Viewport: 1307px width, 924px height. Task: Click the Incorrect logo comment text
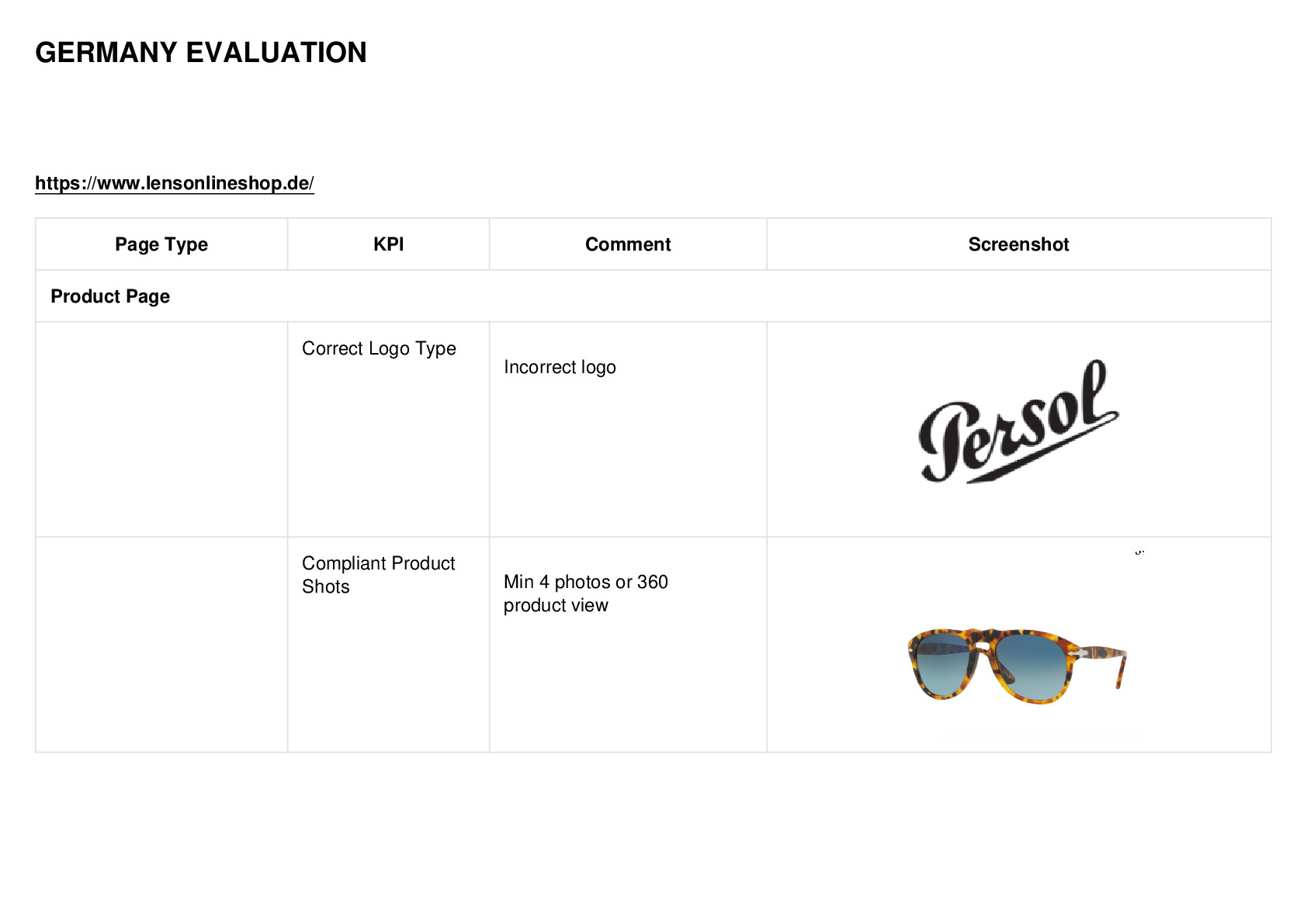tap(560, 367)
